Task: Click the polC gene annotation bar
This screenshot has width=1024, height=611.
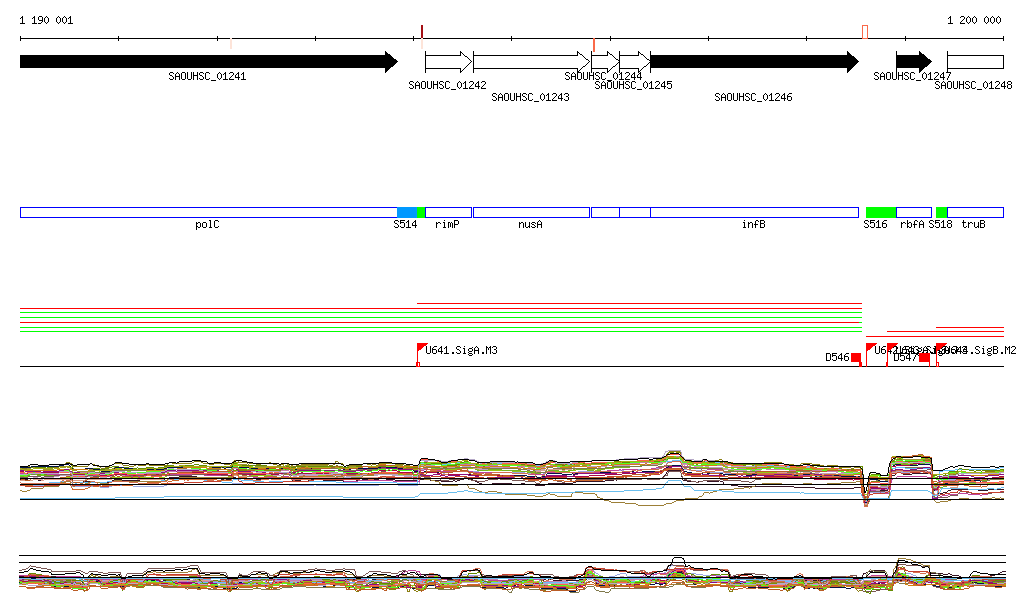Action: coord(208,213)
